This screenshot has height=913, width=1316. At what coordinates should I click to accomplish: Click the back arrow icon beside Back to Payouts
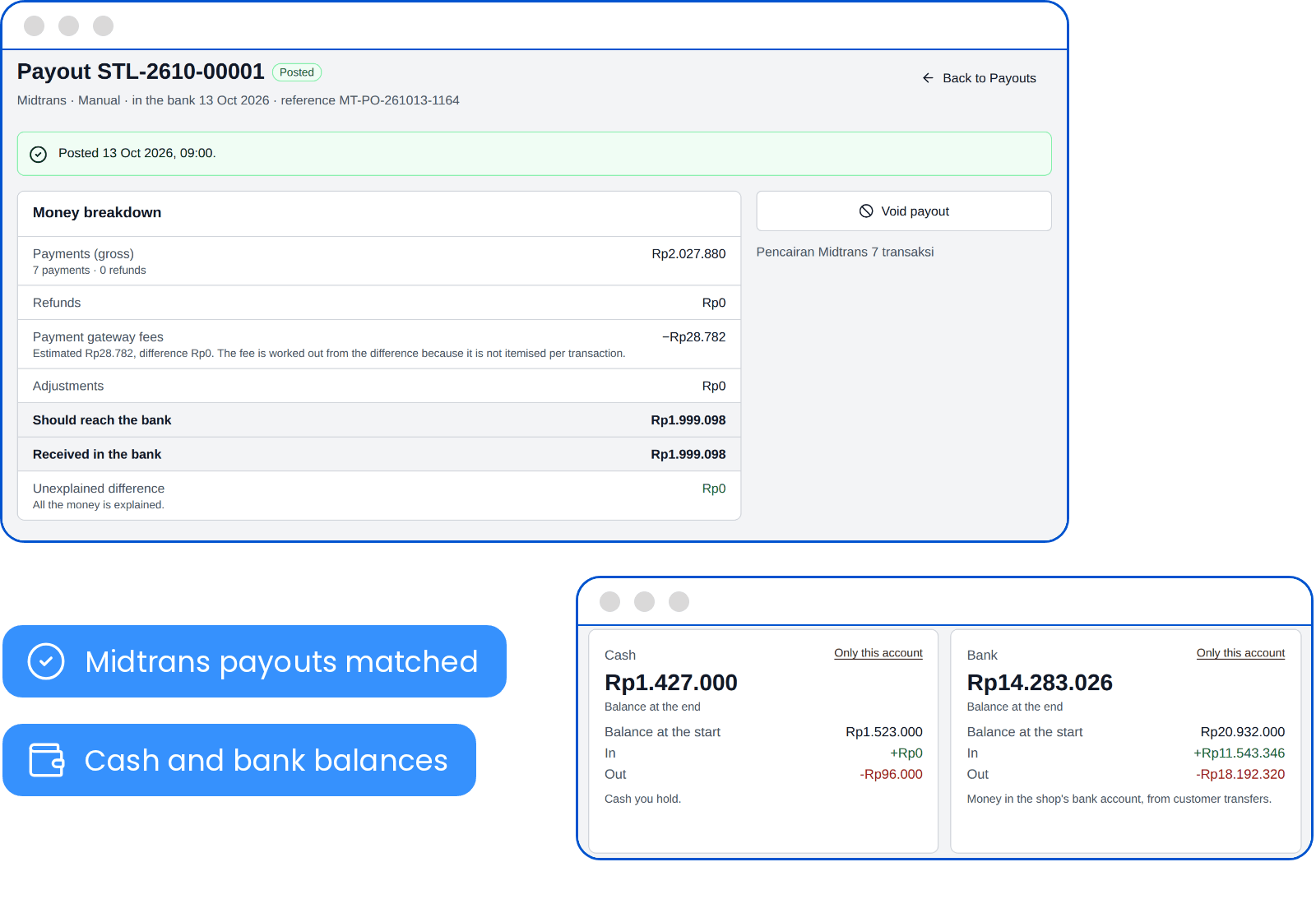pyautogui.click(x=928, y=78)
